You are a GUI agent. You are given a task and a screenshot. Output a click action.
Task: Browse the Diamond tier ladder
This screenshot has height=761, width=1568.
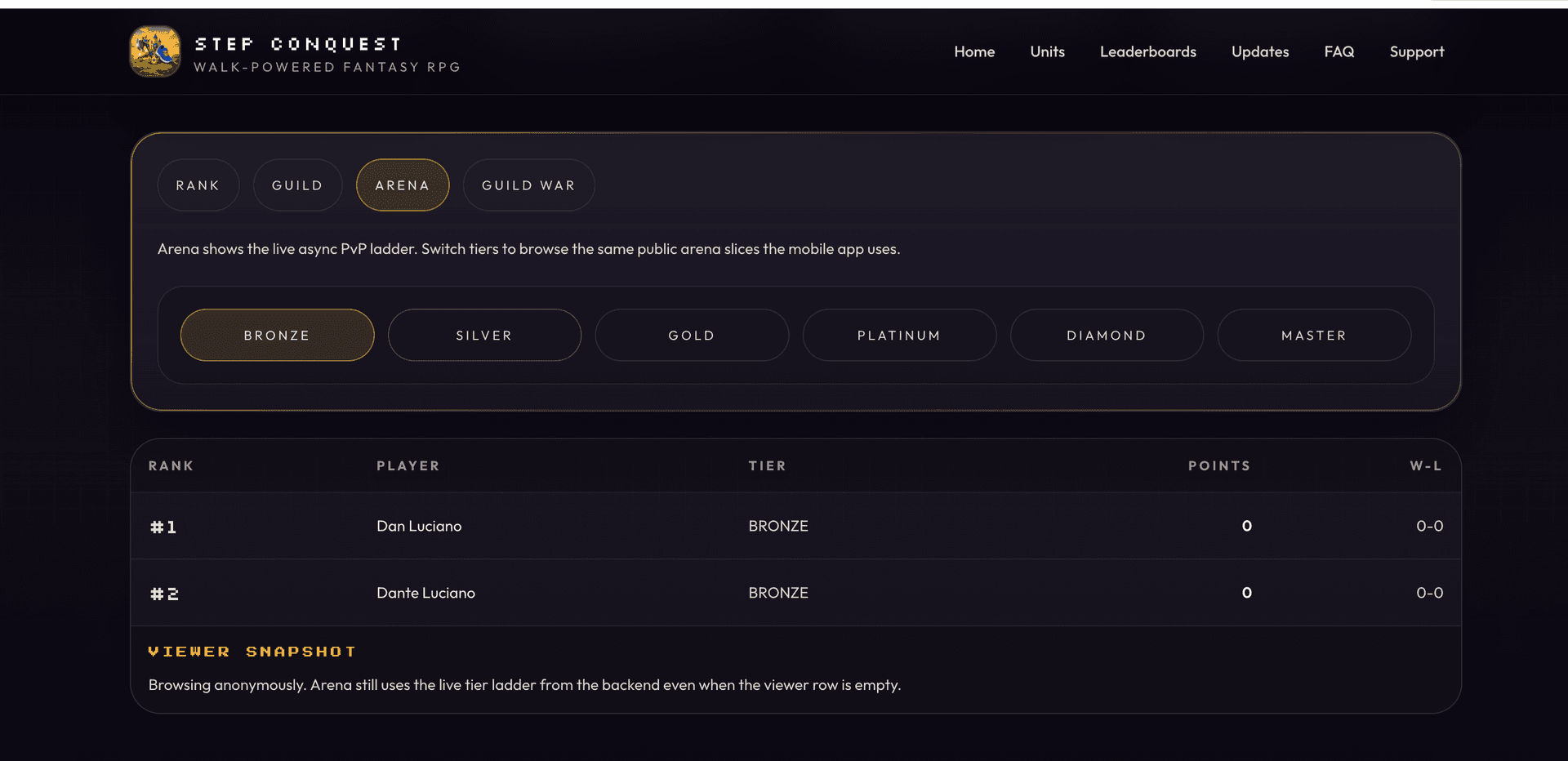[x=1107, y=335]
